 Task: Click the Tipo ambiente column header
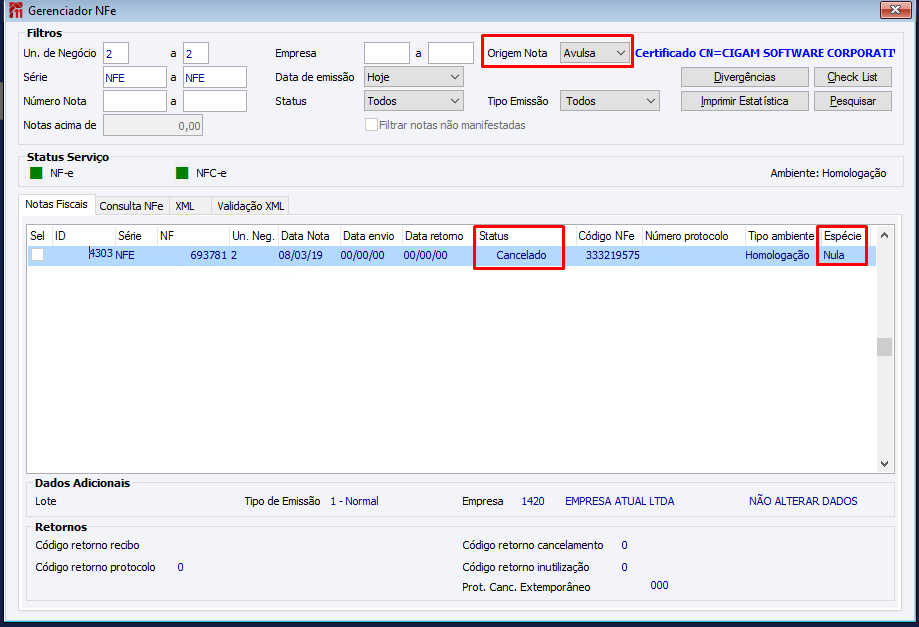tap(781, 236)
